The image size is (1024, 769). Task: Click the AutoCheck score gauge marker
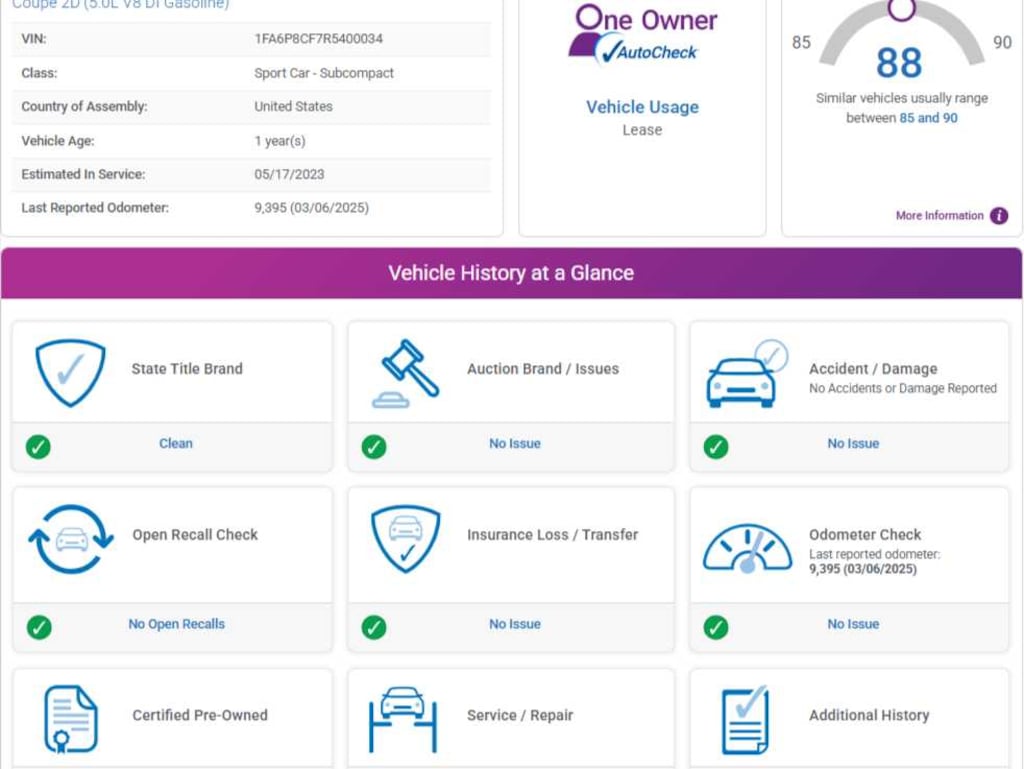pos(901,9)
